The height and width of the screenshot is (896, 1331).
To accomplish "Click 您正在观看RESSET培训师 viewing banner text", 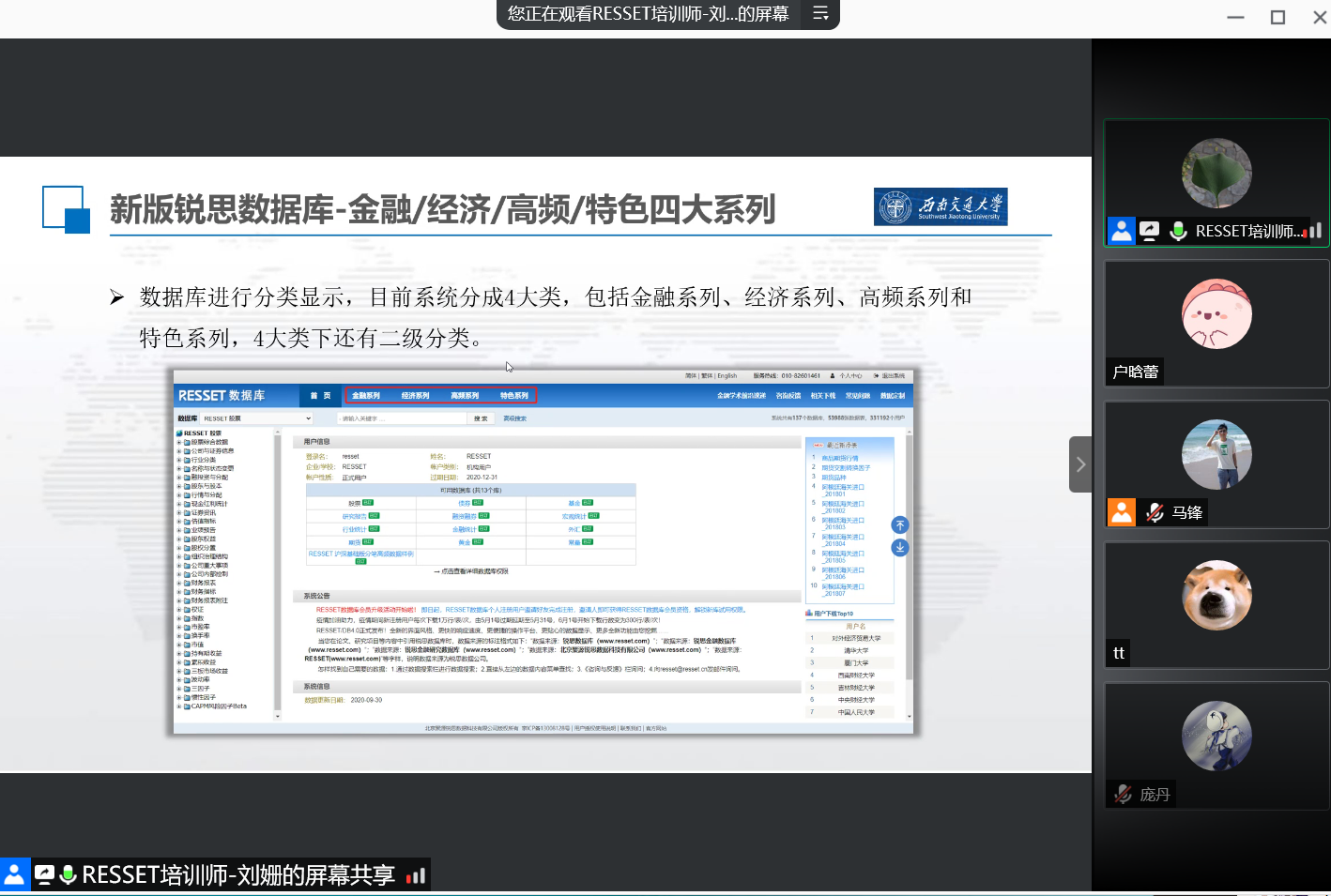I will point(648,13).
